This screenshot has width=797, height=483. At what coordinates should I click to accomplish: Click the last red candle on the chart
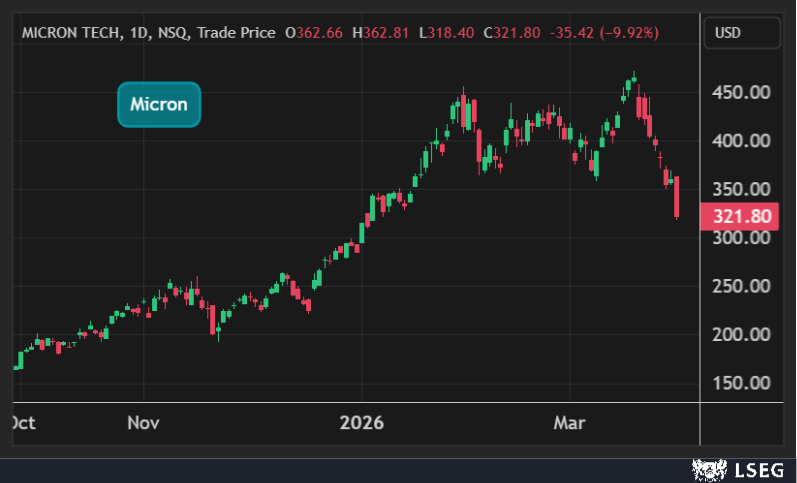(677, 197)
